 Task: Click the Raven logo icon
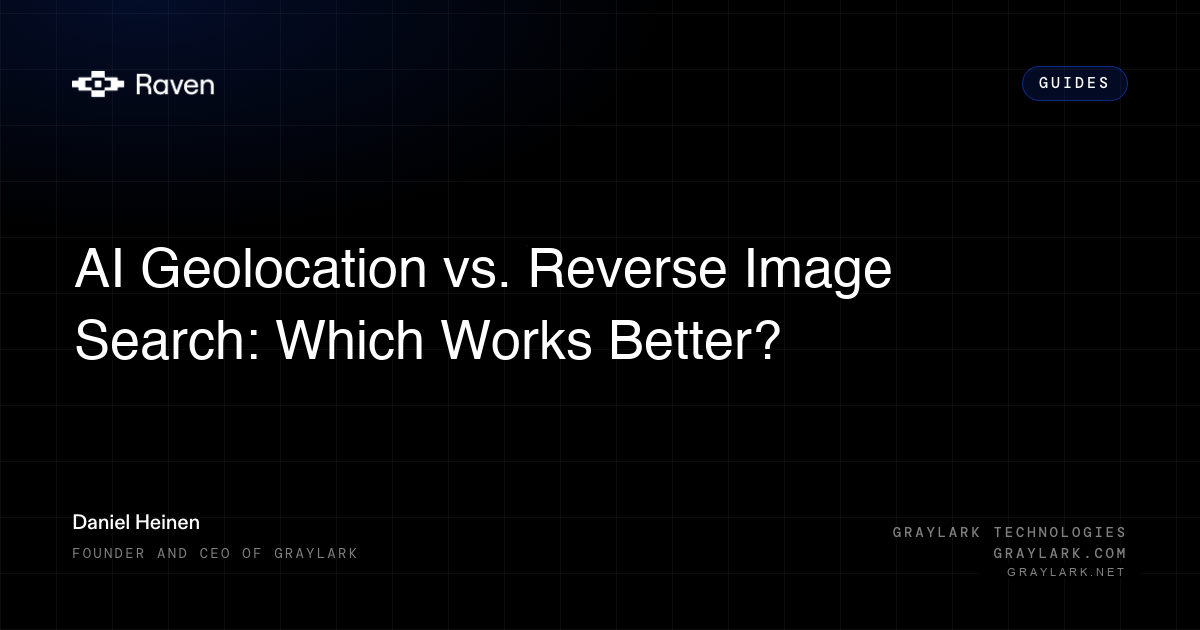coord(98,84)
